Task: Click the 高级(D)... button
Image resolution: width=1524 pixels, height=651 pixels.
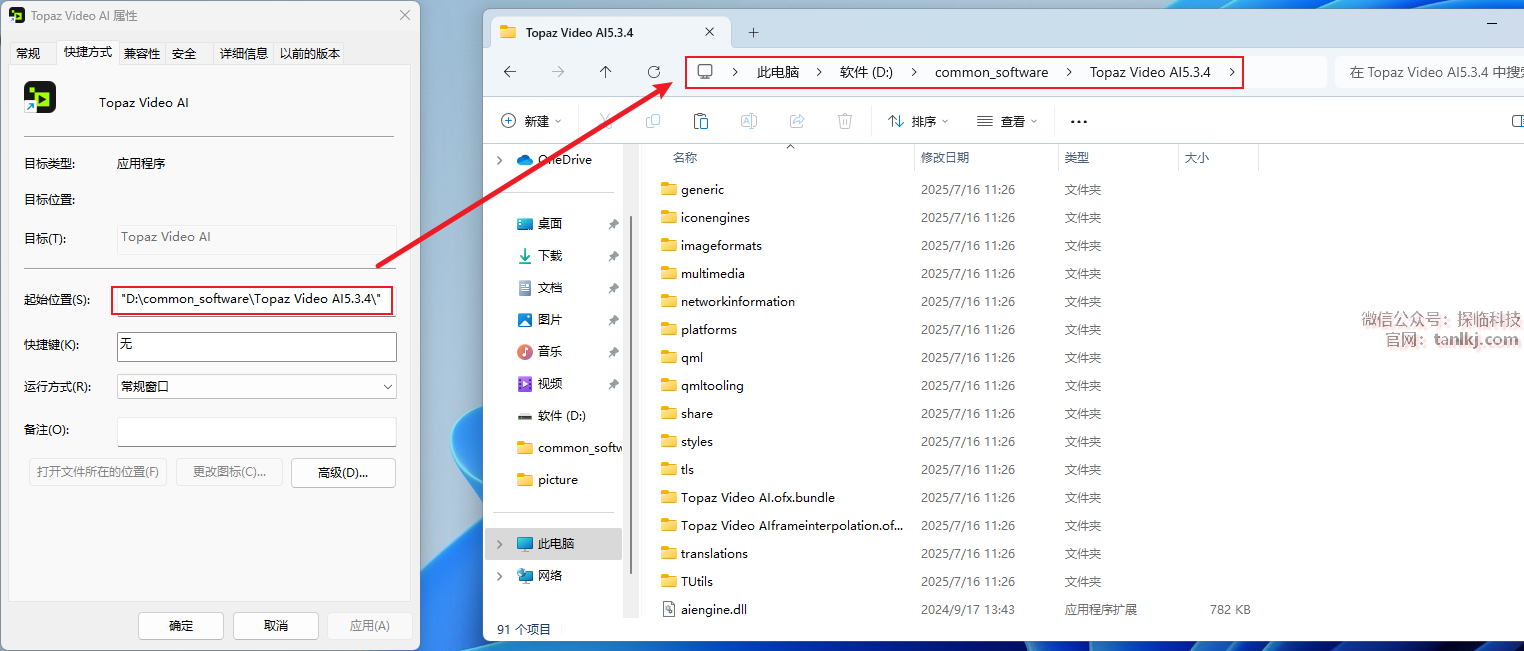Action: 343,472
